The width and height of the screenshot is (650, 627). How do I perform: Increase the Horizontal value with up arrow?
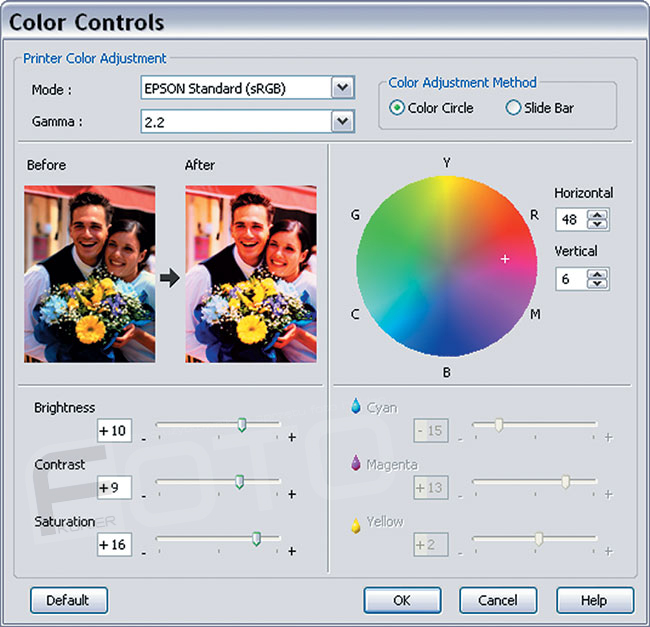pos(598,214)
